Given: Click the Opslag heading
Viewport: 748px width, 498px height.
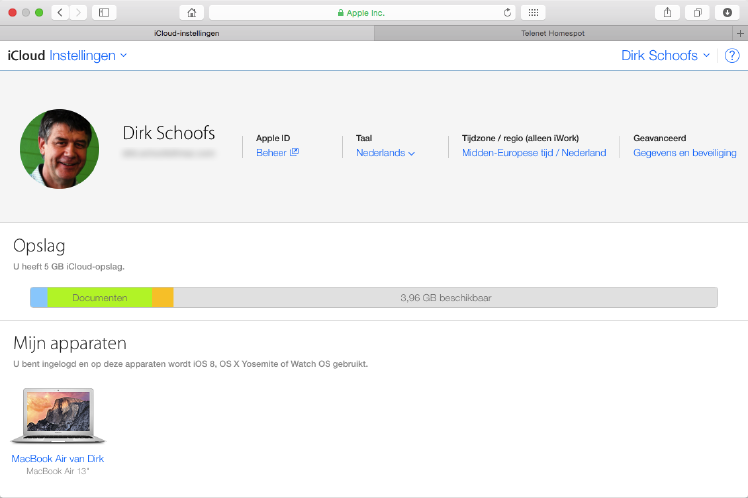Looking at the screenshot, I should 39,246.
